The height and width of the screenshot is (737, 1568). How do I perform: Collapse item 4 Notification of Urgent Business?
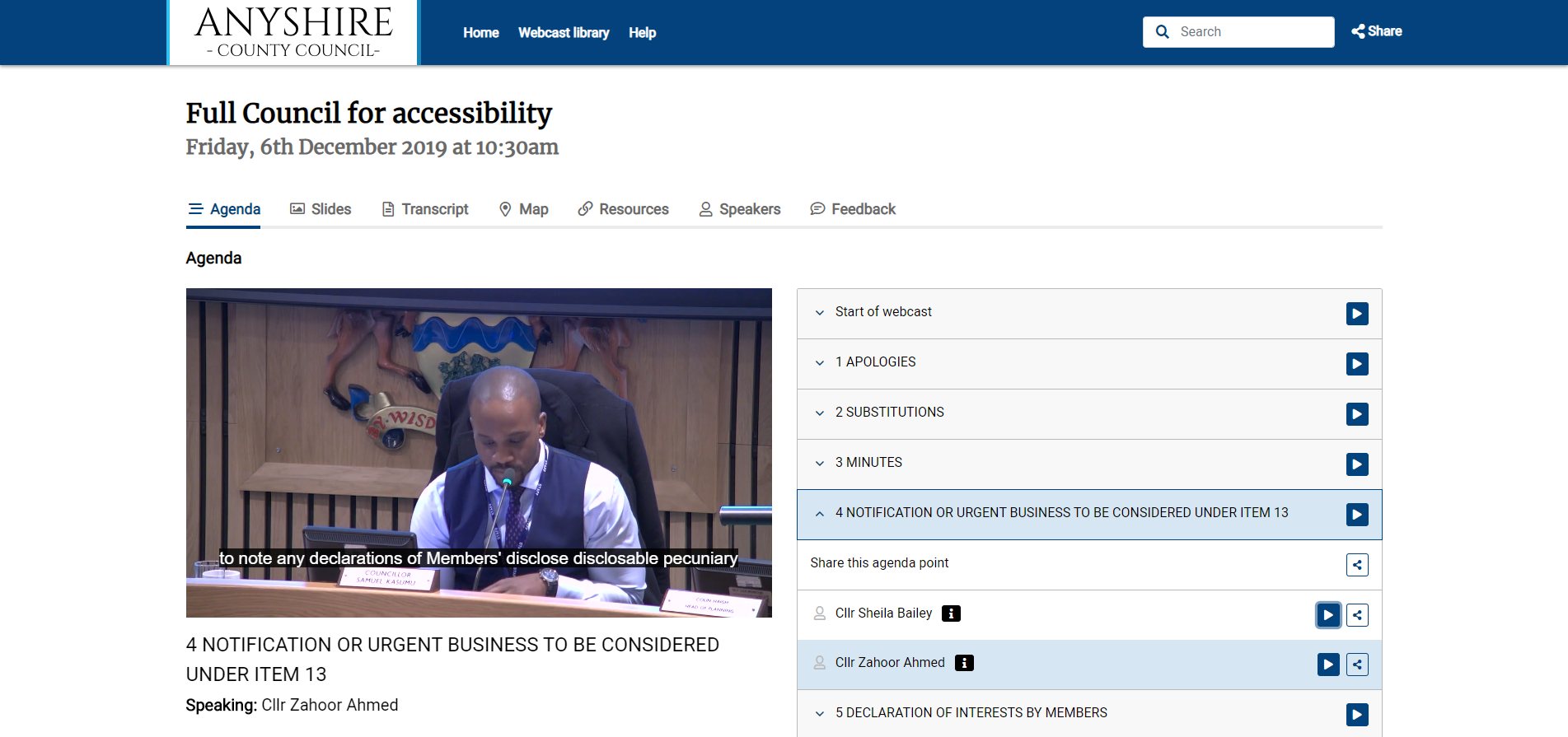pos(820,514)
